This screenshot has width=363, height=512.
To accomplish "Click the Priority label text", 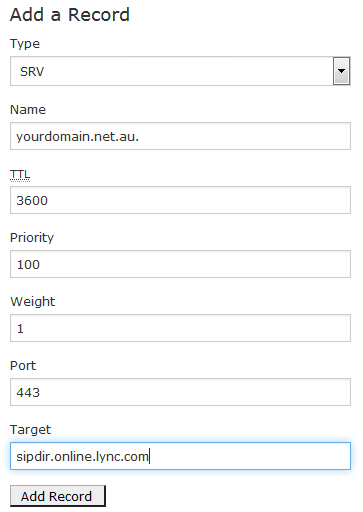I will click(x=32, y=238).
